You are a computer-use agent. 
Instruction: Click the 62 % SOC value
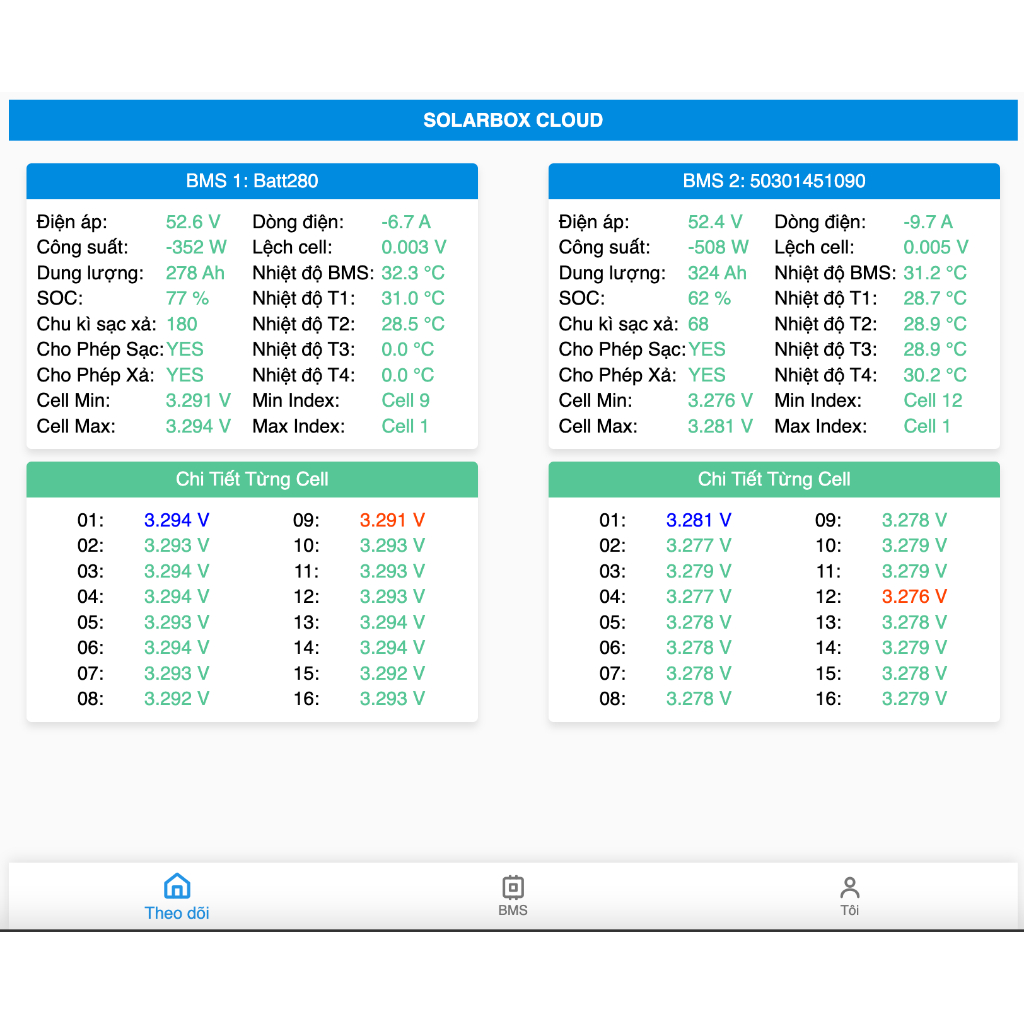click(x=709, y=298)
